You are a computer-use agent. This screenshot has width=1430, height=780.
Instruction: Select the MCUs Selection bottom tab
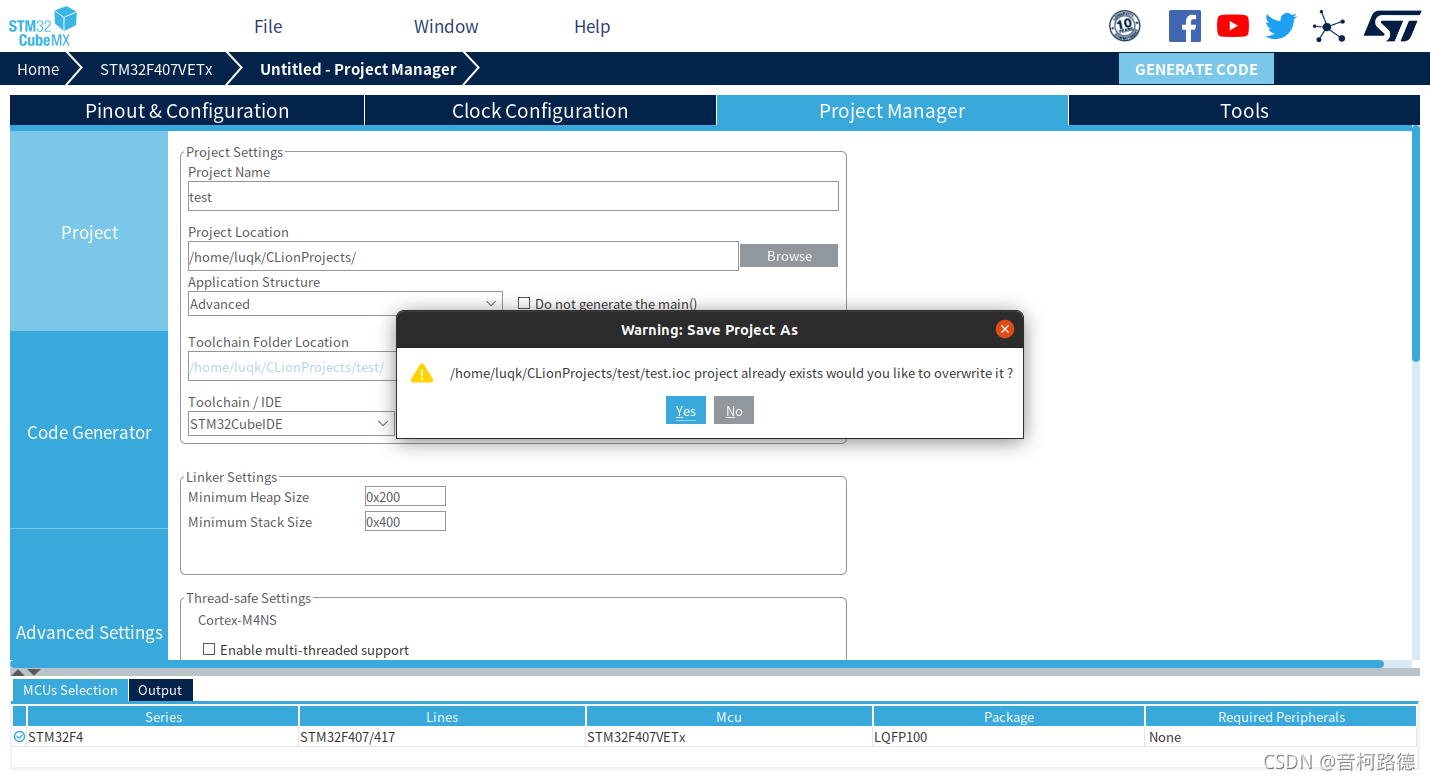[x=70, y=690]
